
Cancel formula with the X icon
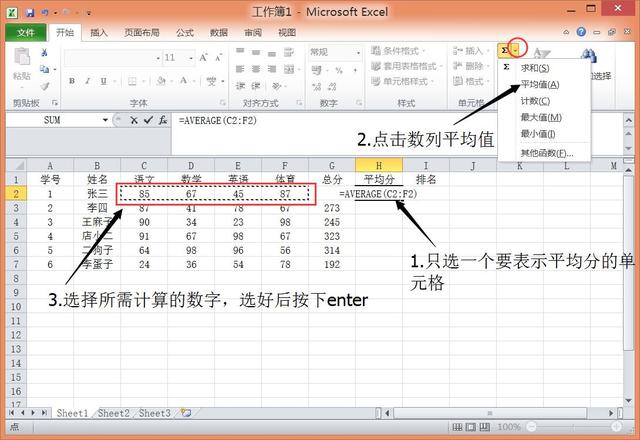(x=135, y=120)
